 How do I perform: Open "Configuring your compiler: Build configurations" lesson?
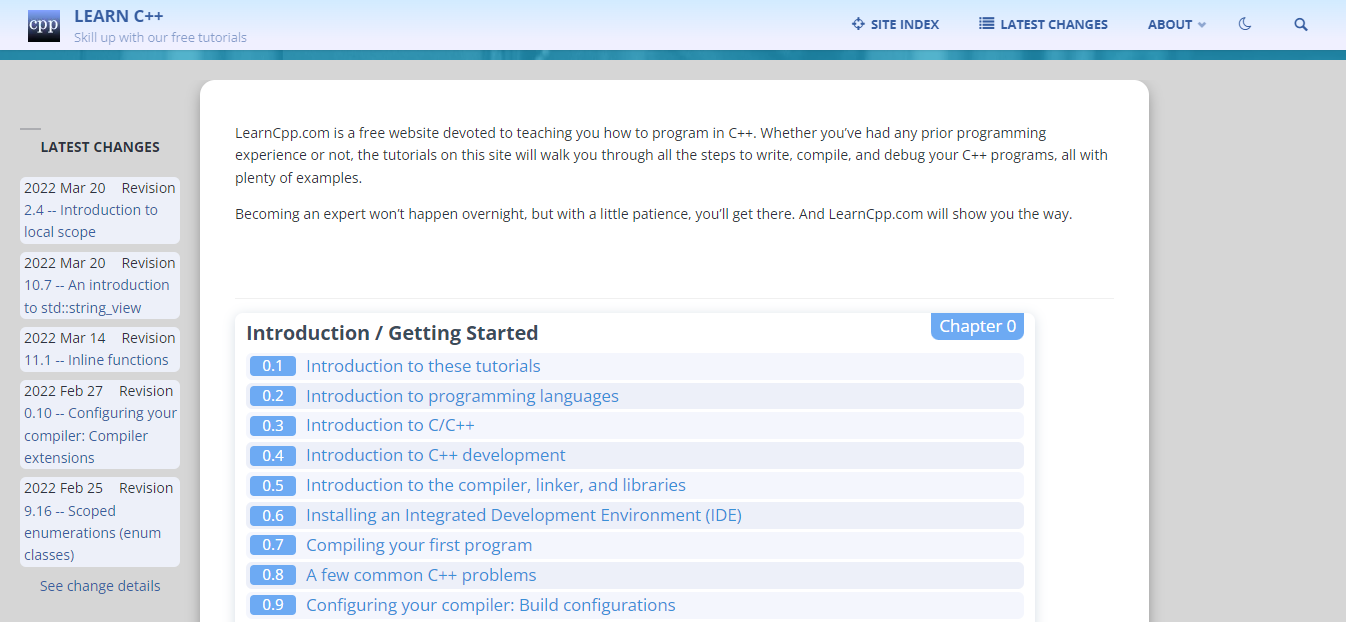pos(490,605)
